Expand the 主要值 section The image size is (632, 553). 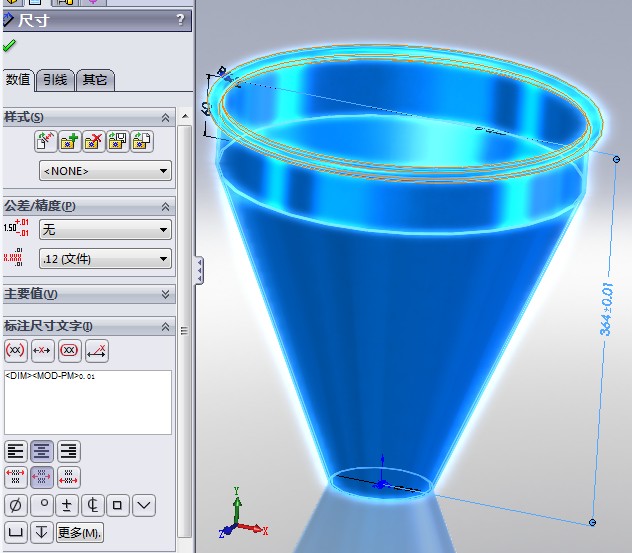click(165, 294)
